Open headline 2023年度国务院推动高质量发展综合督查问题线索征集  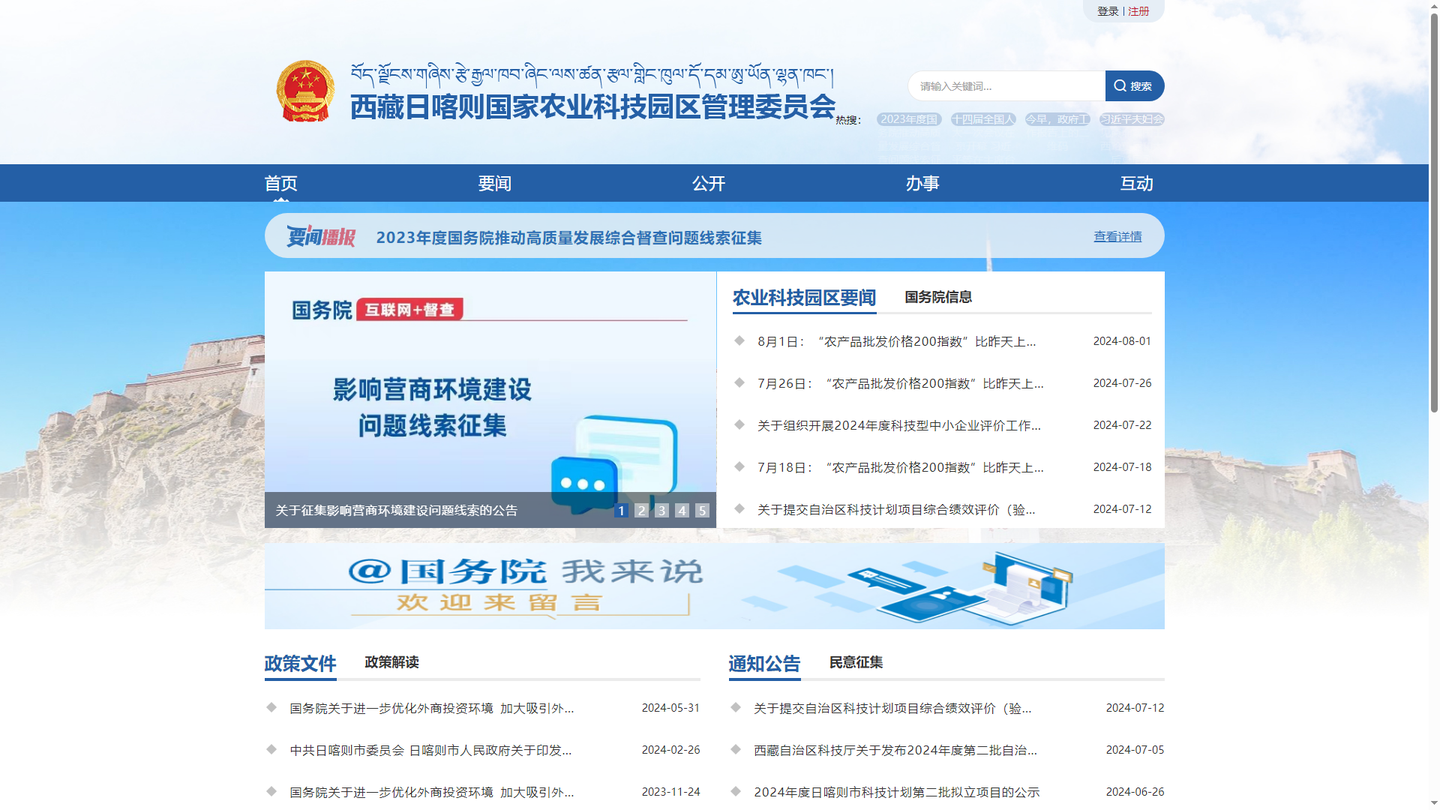pyautogui.click(x=569, y=238)
